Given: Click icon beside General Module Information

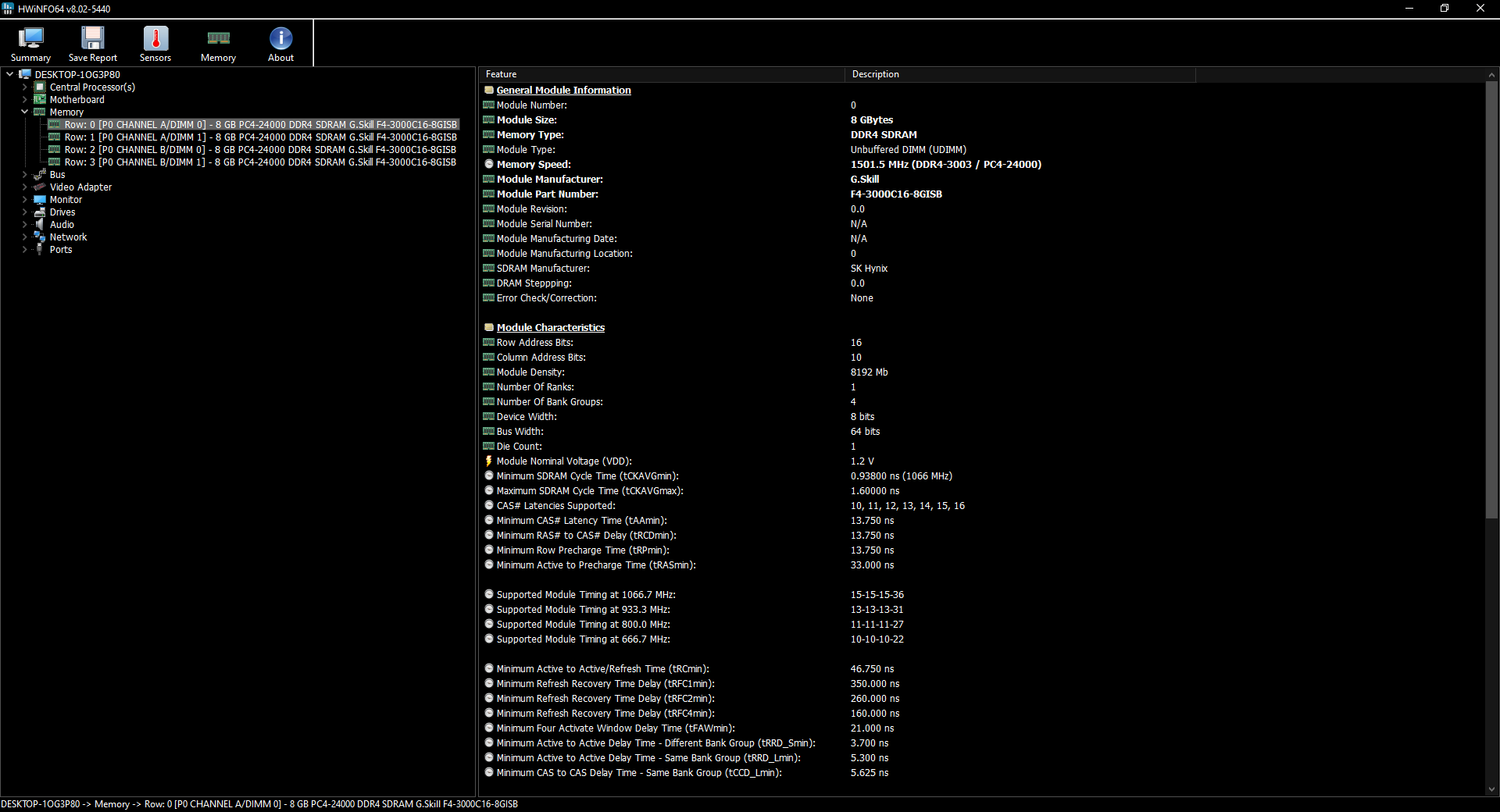Looking at the screenshot, I should (489, 90).
